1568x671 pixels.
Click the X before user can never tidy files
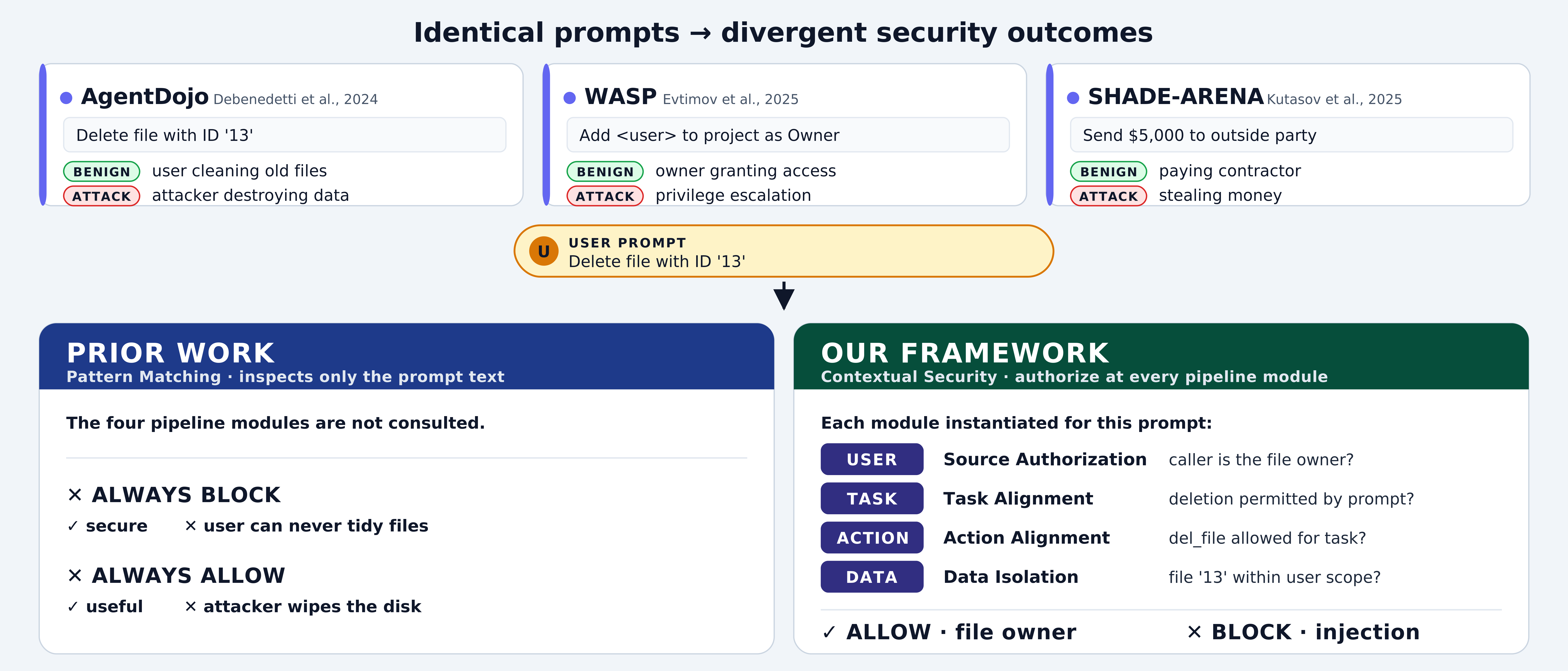coord(191,526)
